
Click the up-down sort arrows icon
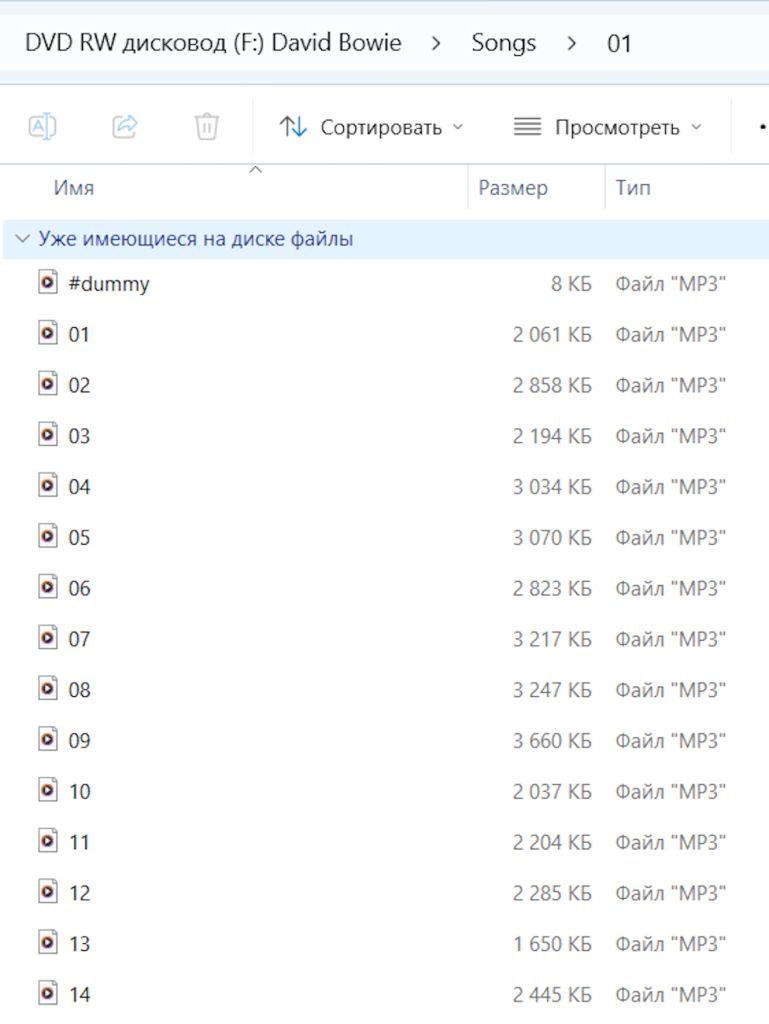point(293,126)
